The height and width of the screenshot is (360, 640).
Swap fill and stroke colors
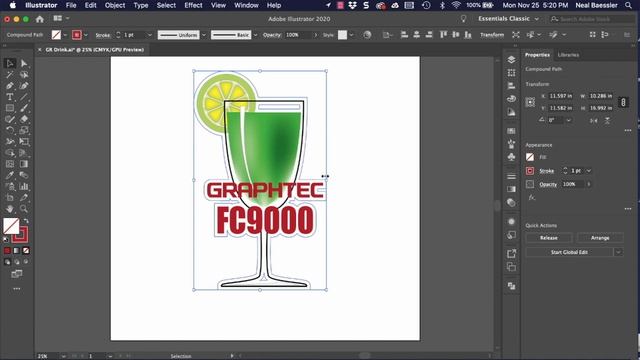[26, 221]
